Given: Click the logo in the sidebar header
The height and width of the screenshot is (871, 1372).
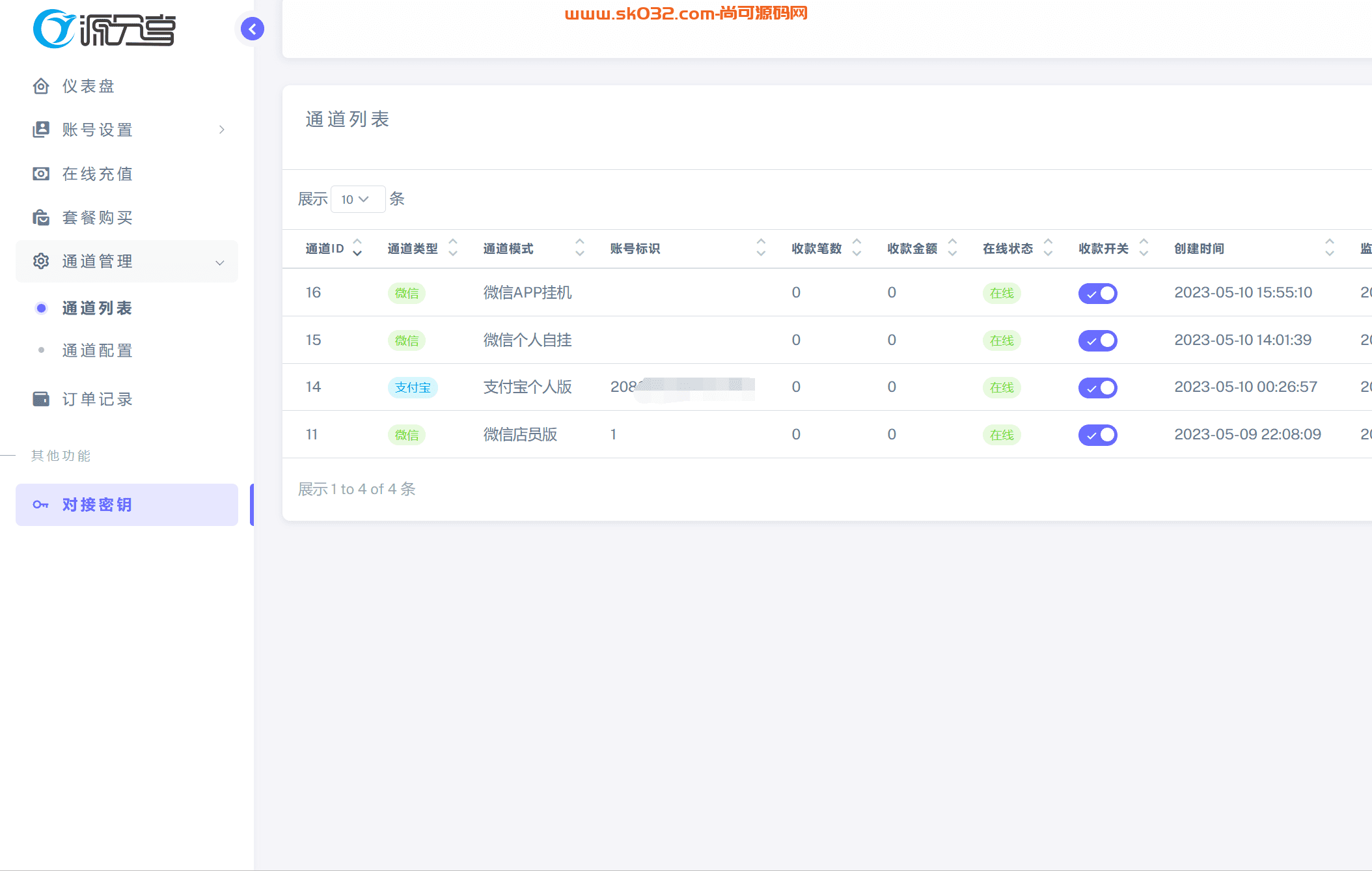Looking at the screenshot, I should click(x=104, y=29).
